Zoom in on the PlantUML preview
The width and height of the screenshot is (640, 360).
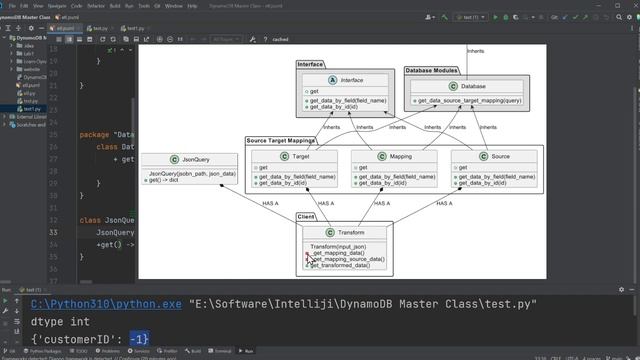(160, 39)
